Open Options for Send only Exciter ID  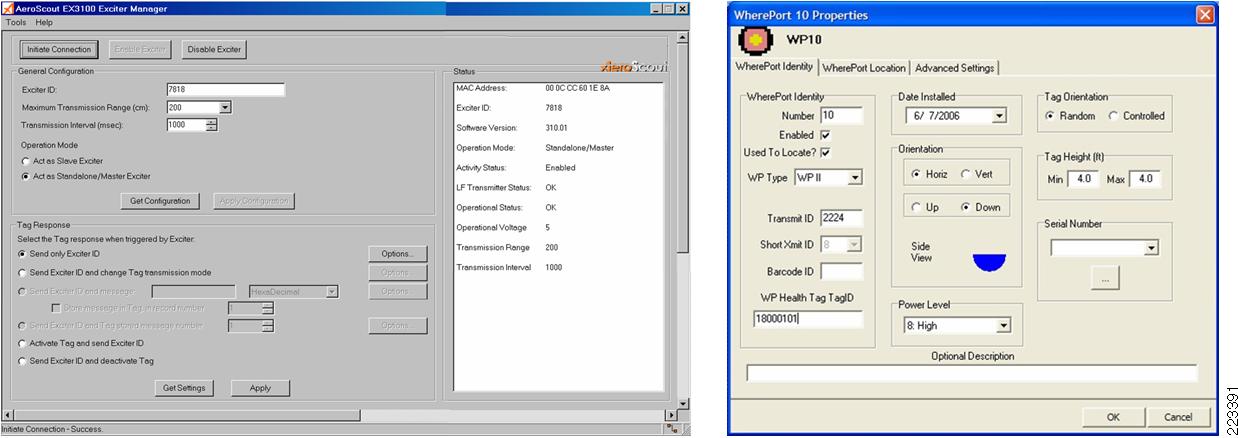(x=397, y=254)
